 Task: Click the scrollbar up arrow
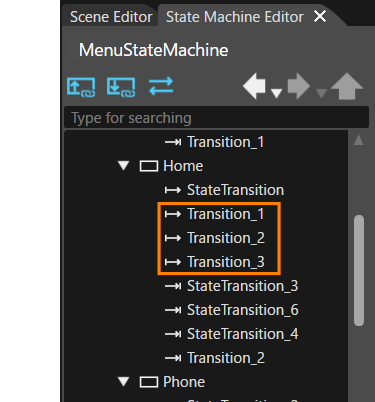359,140
